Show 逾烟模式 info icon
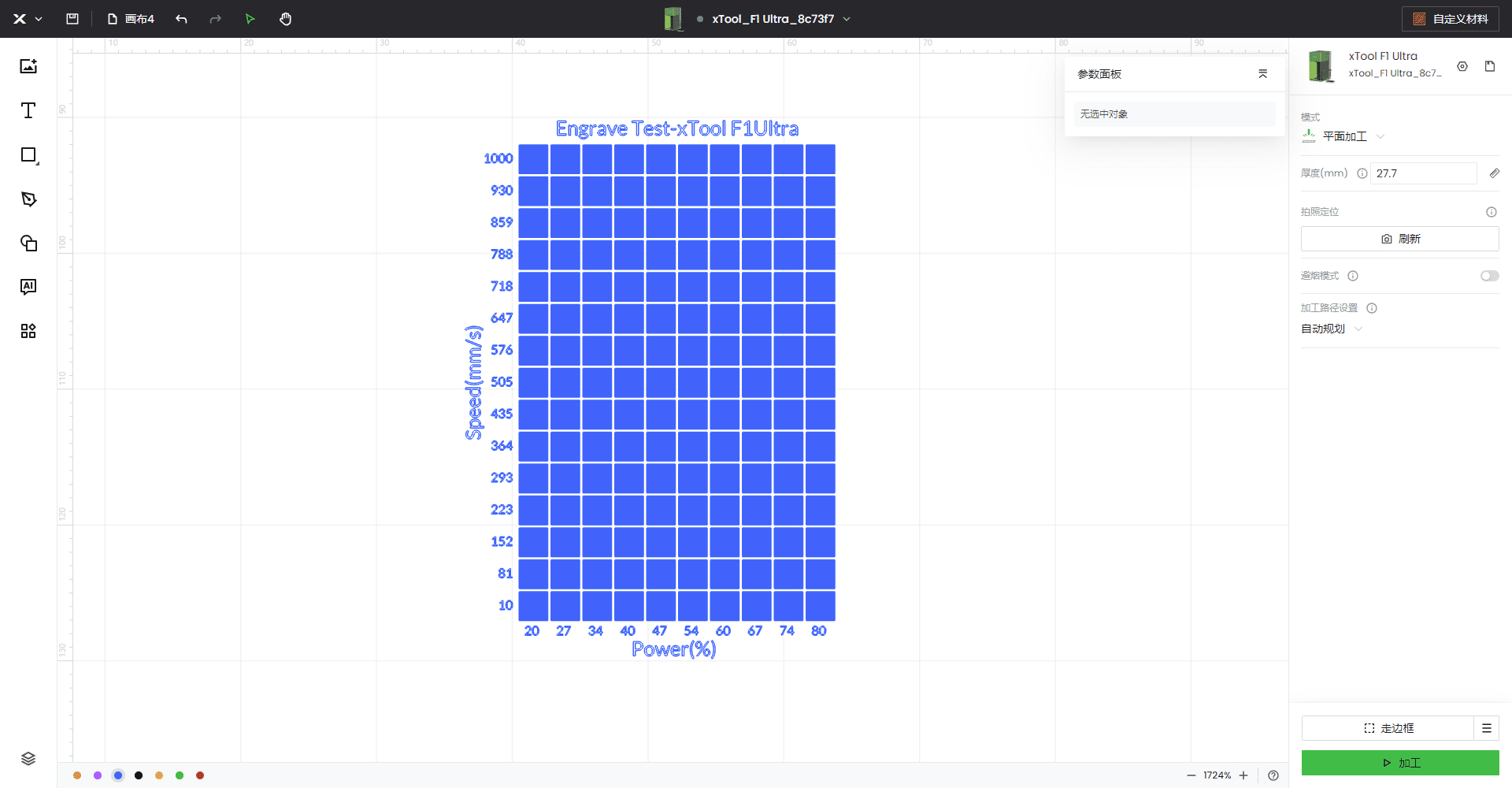Screen dimensions: 1512x788 (1353, 276)
